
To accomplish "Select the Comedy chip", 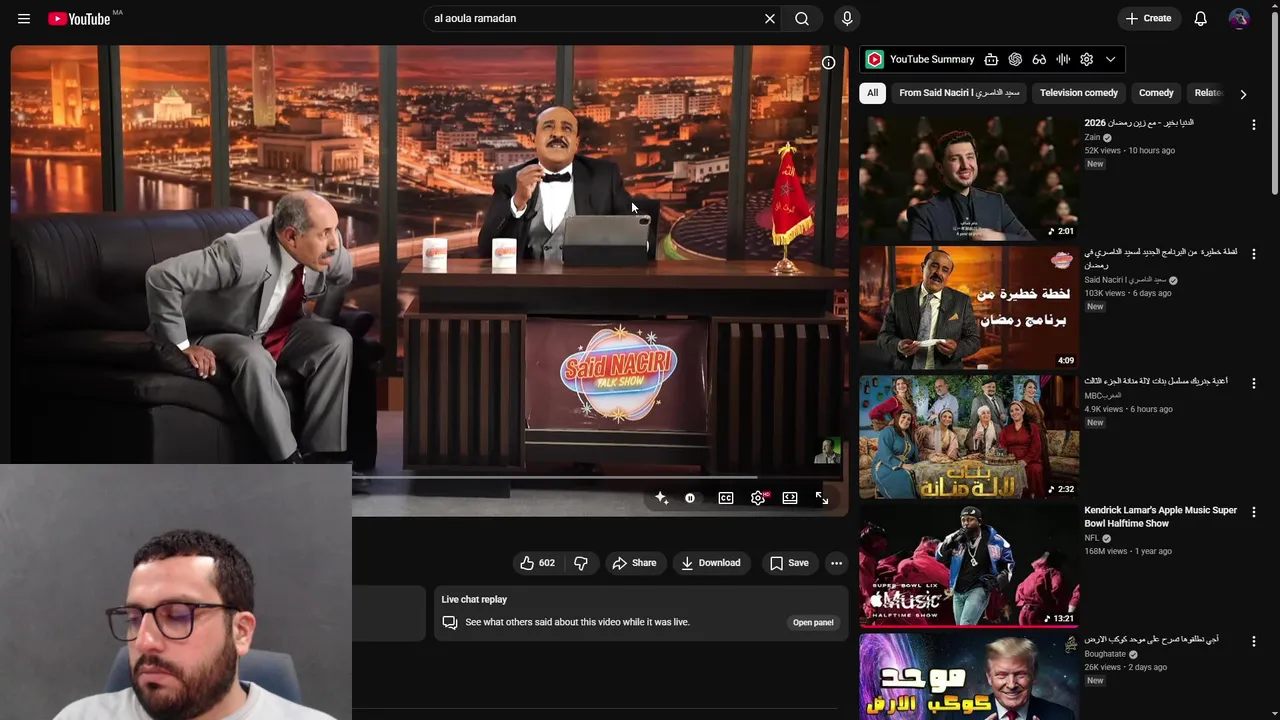I will click(1156, 93).
